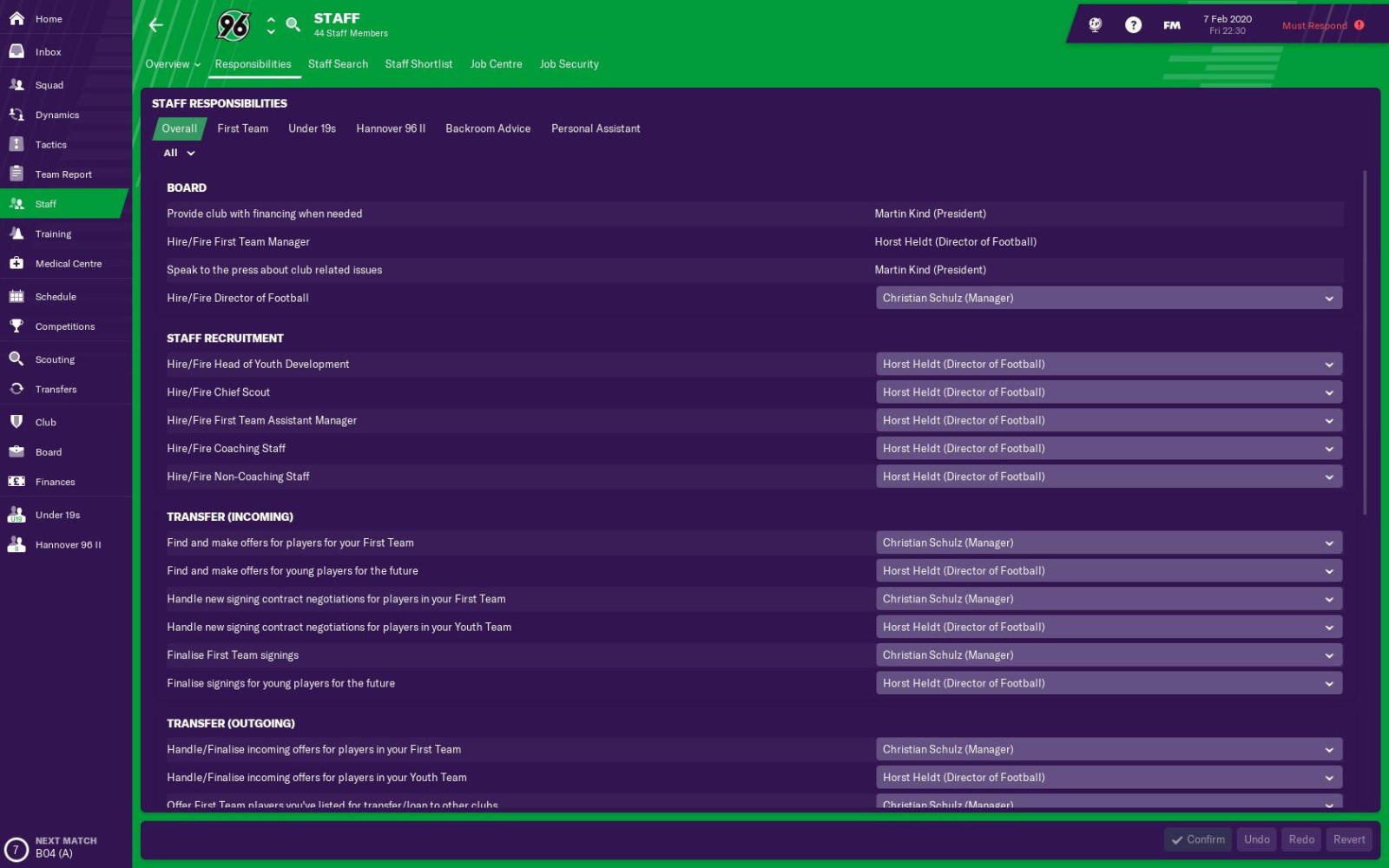
Task: Open the search magnifier icon
Action: pyautogui.click(x=293, y=25)
